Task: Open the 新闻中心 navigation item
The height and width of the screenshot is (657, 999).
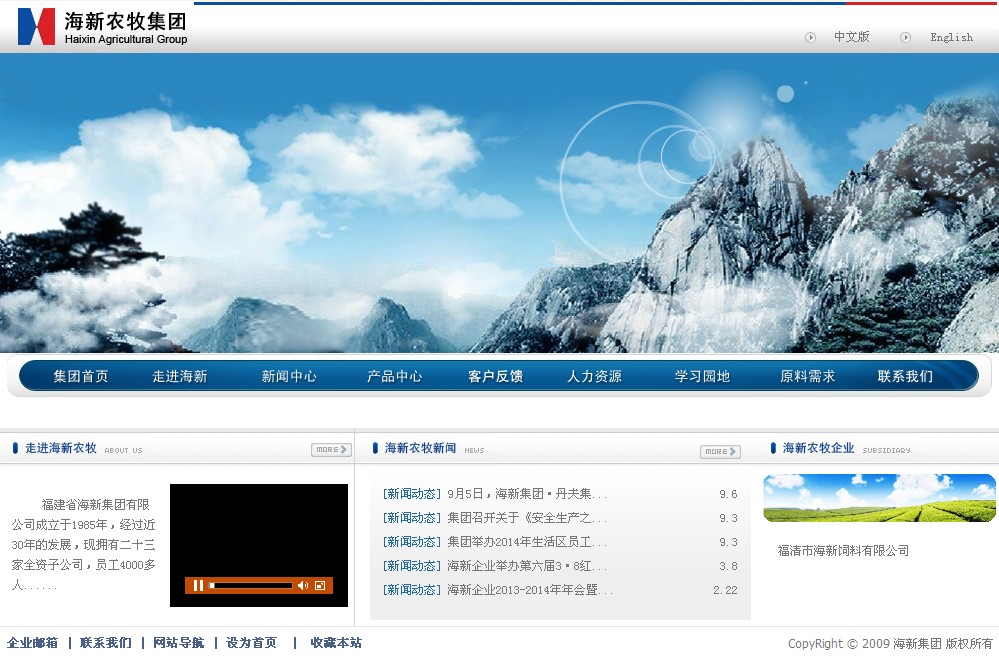Action: coord(289,376)
